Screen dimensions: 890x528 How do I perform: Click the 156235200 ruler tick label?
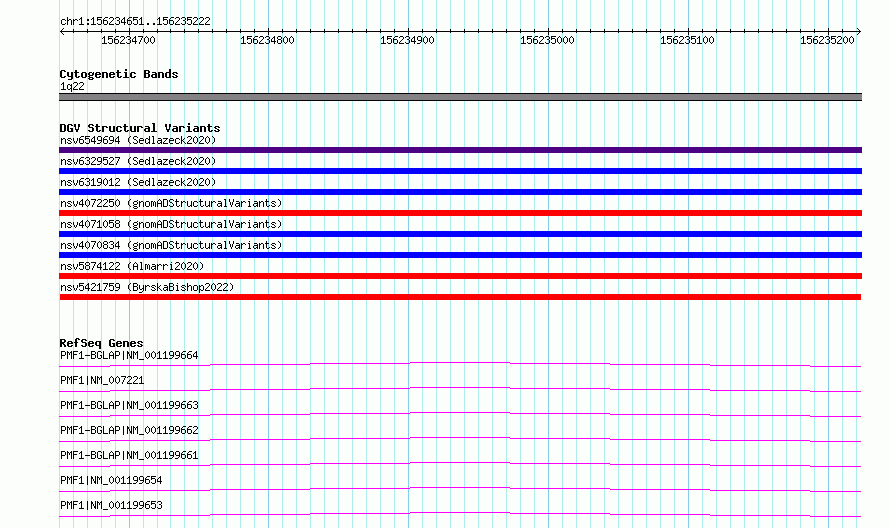827,40
